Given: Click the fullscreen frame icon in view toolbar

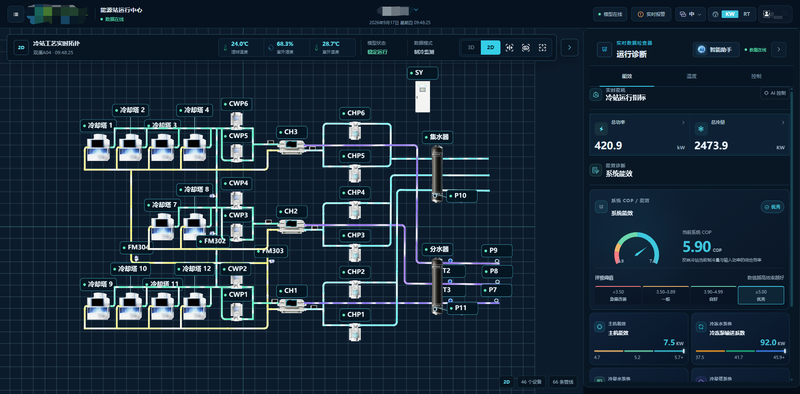Looking at the screenshot, I should pos(542,47).
